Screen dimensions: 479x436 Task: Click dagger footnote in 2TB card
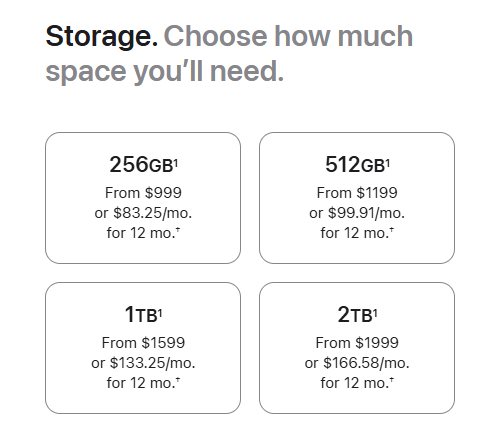(x=392, y=379)
